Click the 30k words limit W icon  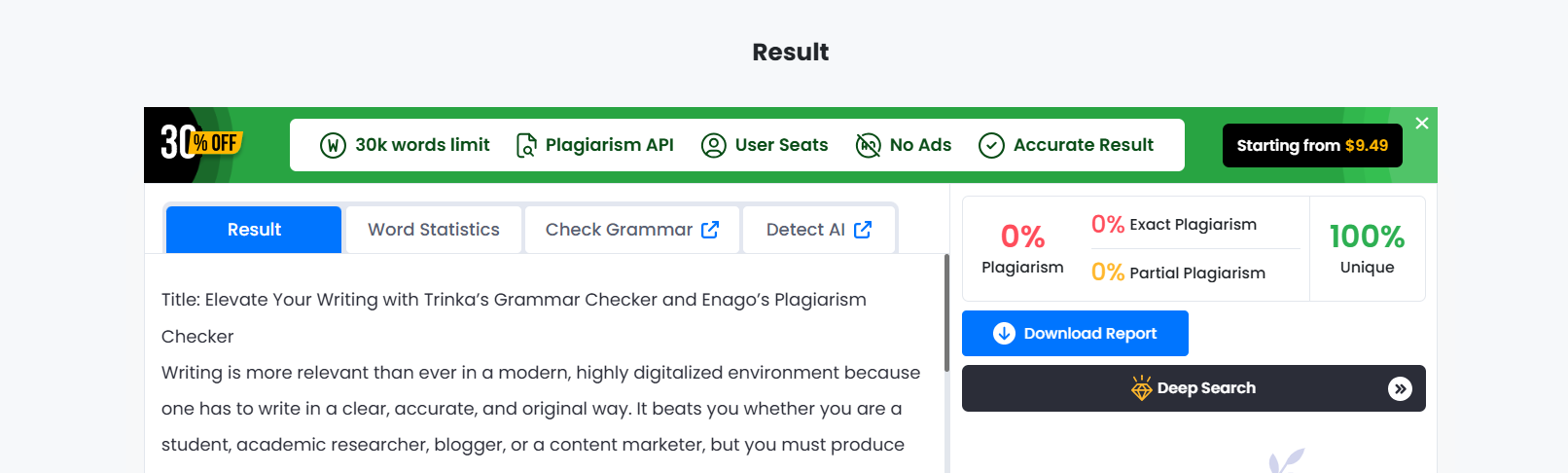pos(333,146)
